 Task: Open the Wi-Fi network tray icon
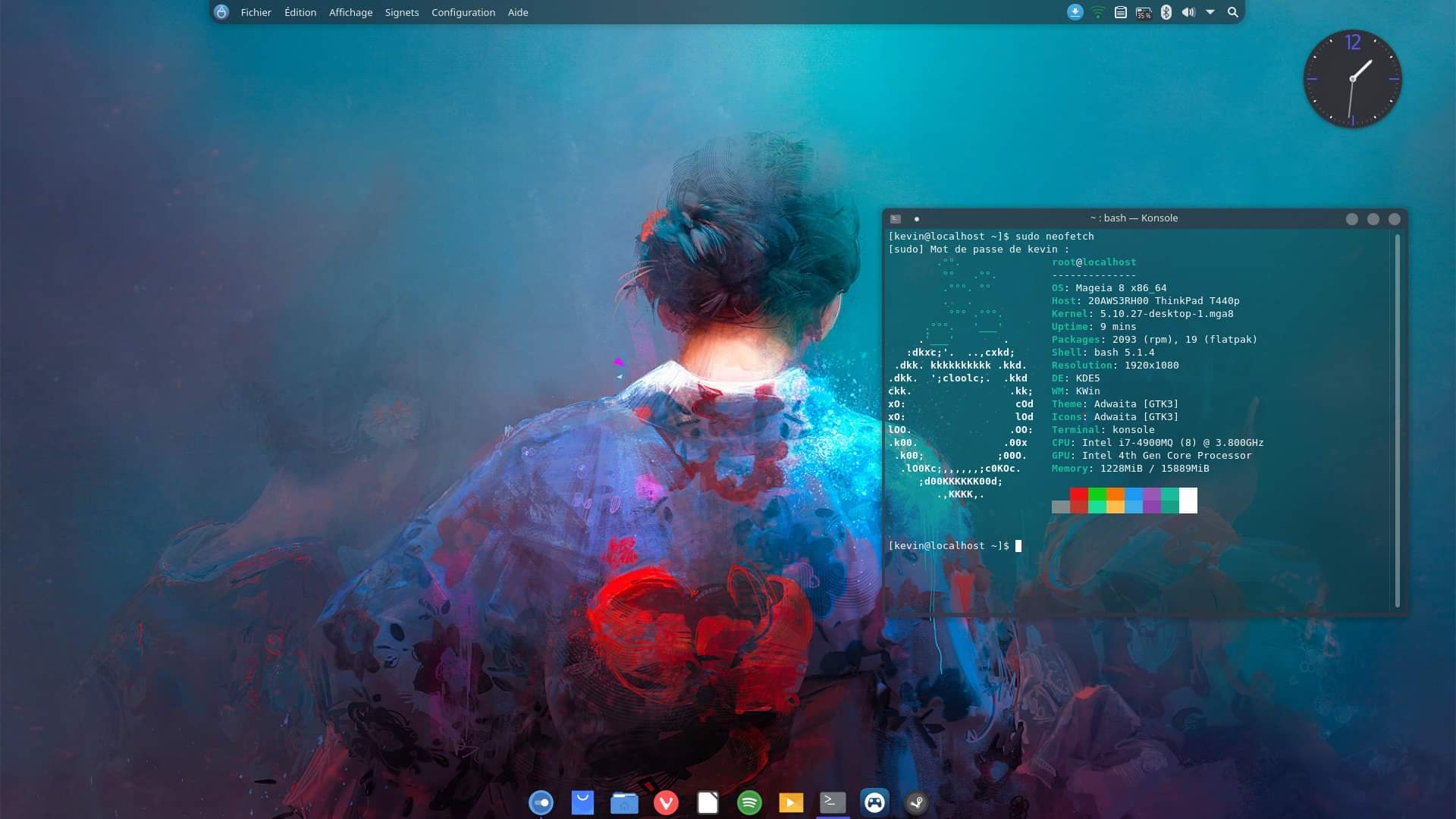click(1097, 12)
